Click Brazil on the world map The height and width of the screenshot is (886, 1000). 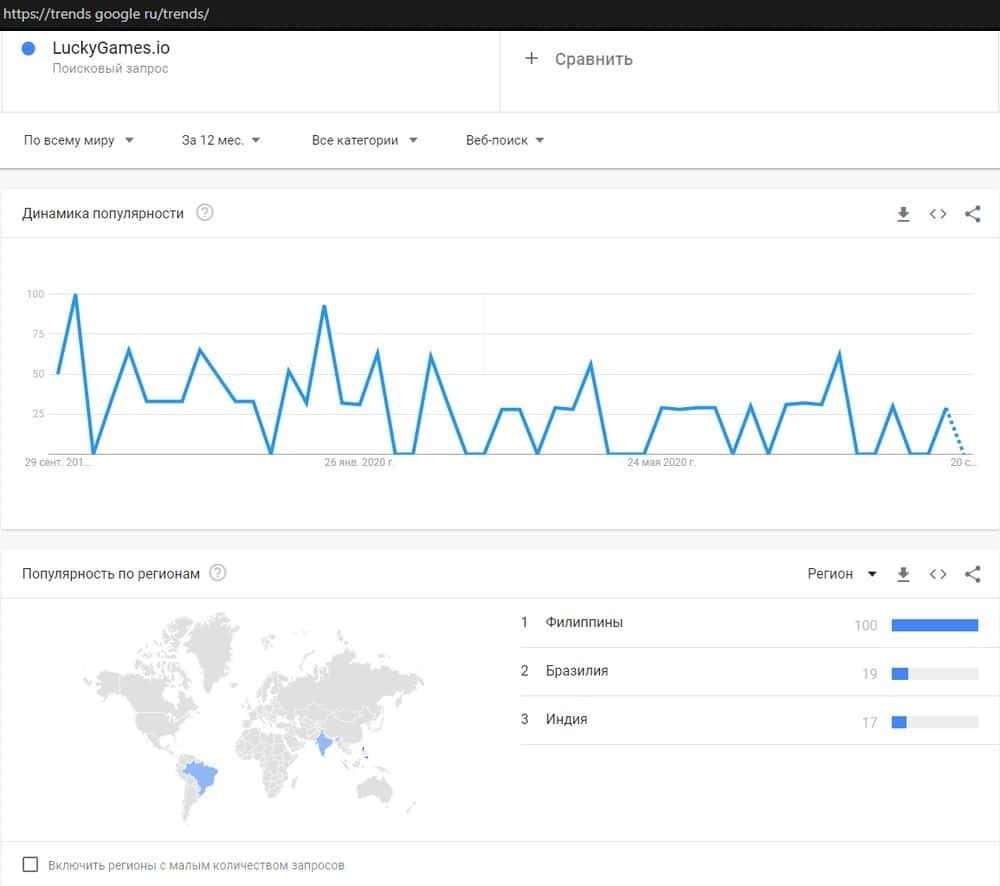(x=202, y=776)
